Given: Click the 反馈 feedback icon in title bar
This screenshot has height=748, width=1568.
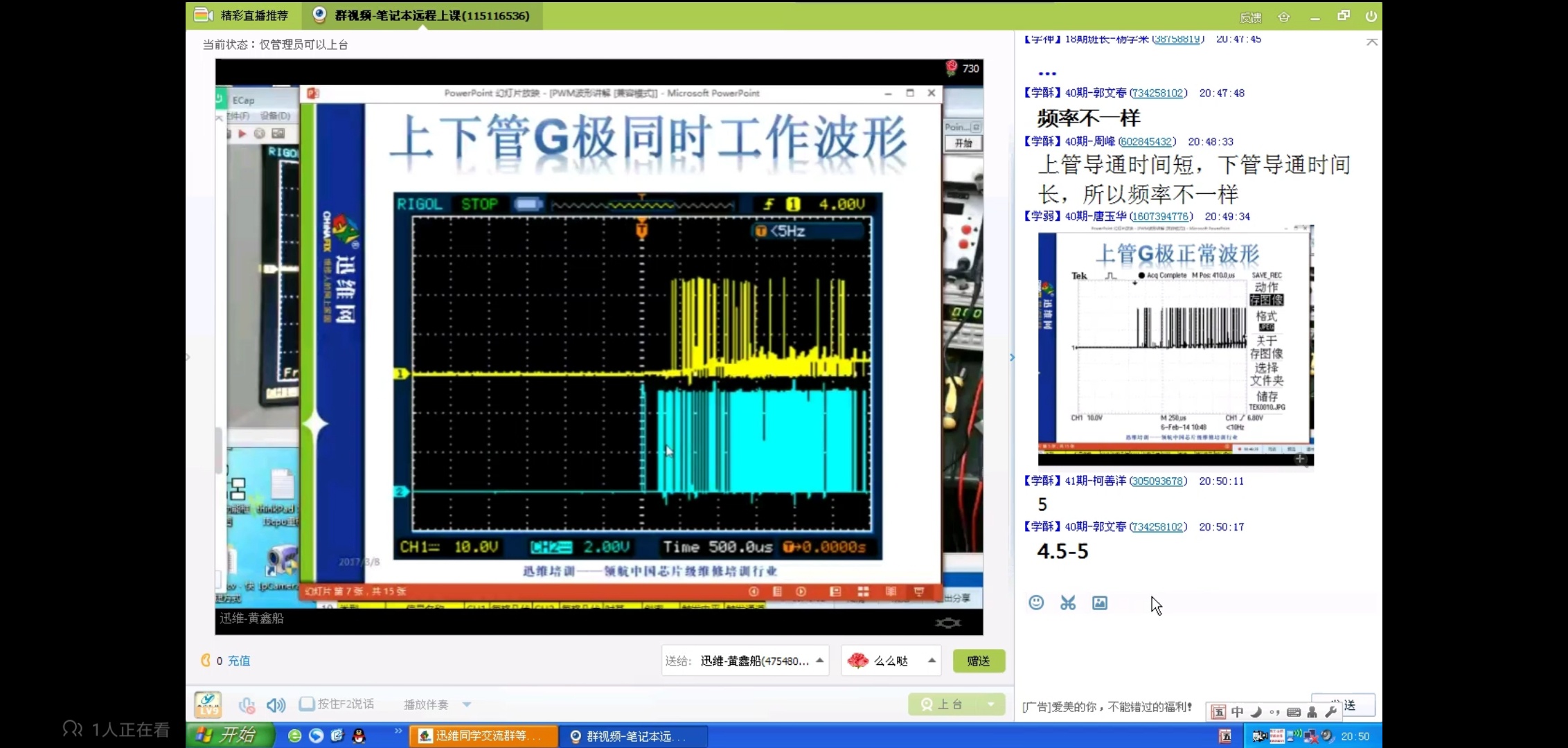Looking at the screenshot, I should pos(1250,17).
